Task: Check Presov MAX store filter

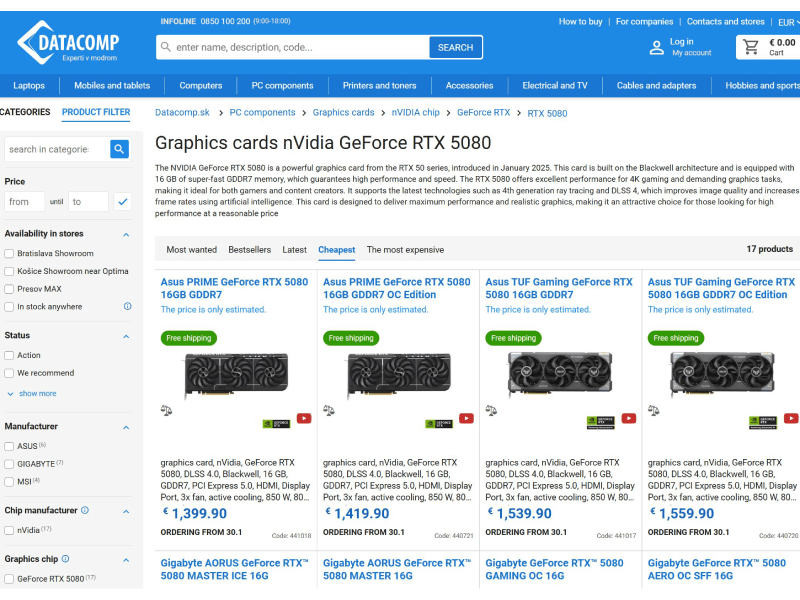Action: 9,289
